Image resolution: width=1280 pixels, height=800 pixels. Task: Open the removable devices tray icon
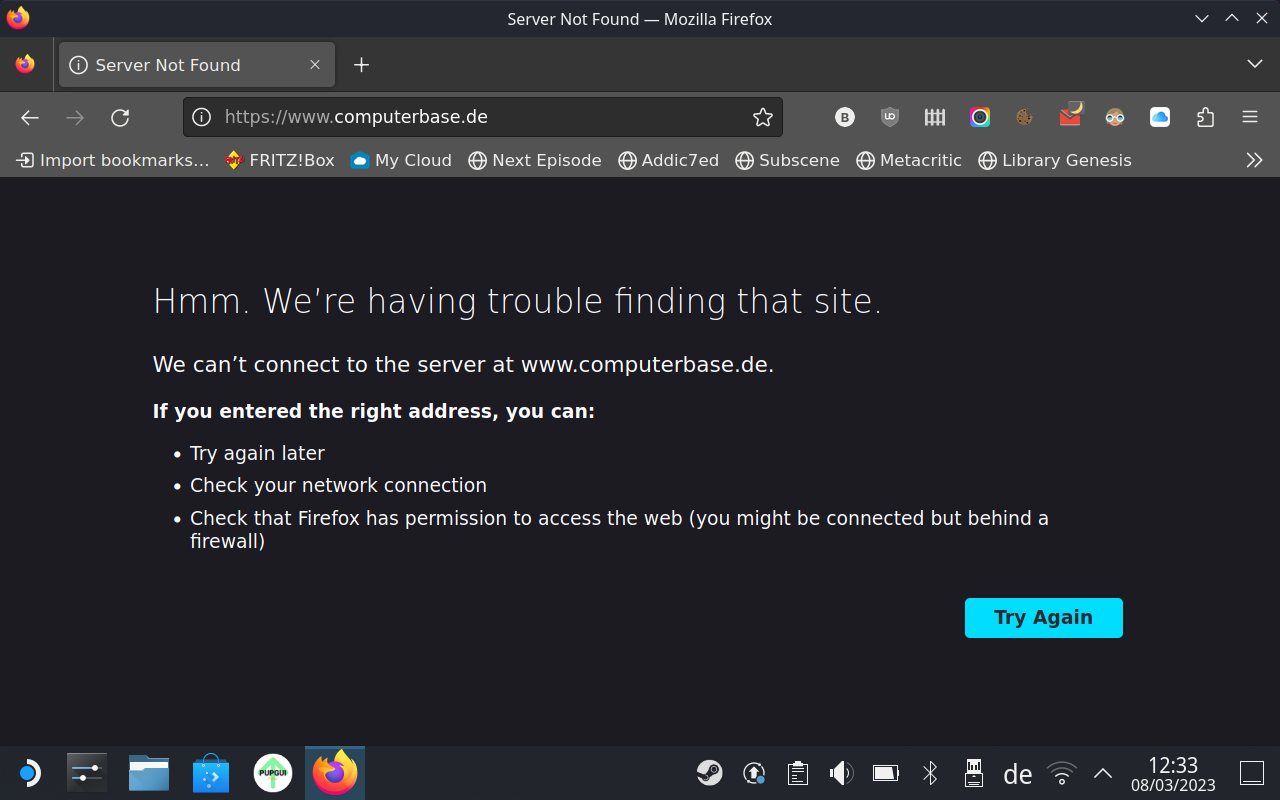tap(974, 773)
